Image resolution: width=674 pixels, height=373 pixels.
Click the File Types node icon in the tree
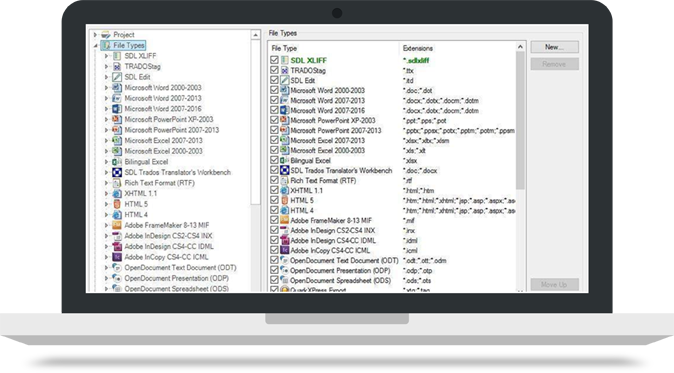(106, 45)
